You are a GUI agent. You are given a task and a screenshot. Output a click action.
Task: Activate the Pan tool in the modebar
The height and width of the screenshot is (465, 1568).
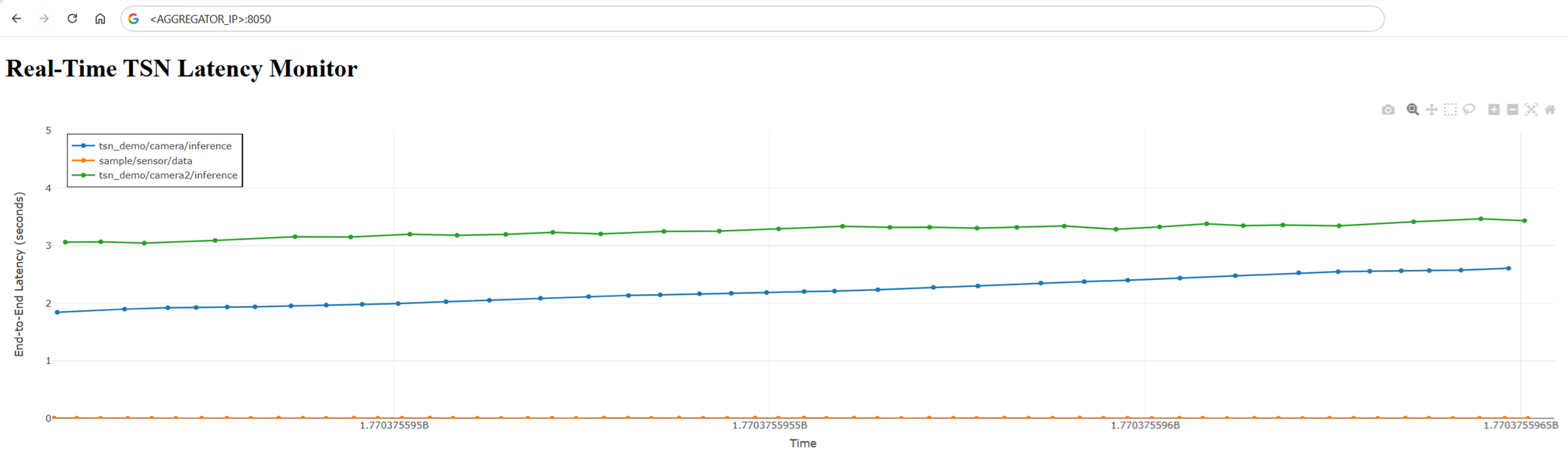point(1431,110)
